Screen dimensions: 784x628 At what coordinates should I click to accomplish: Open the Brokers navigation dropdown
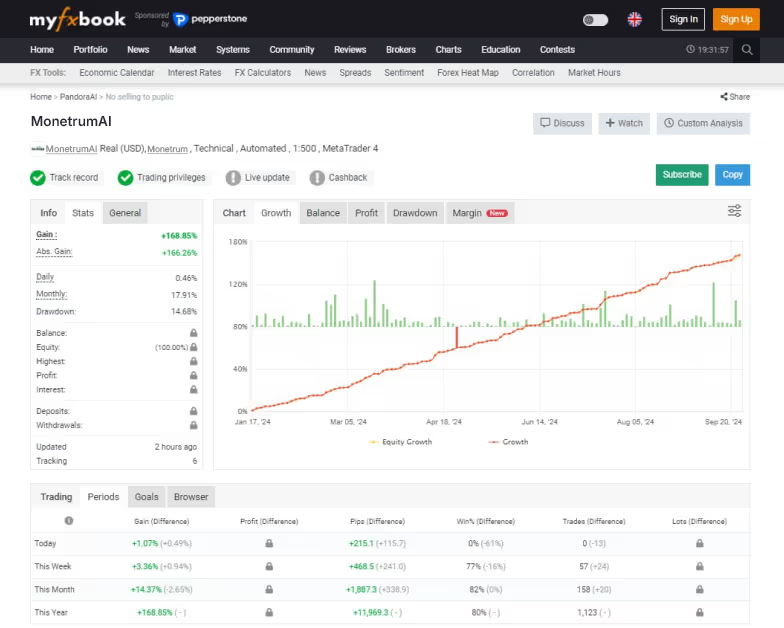(x=400, y=50)
